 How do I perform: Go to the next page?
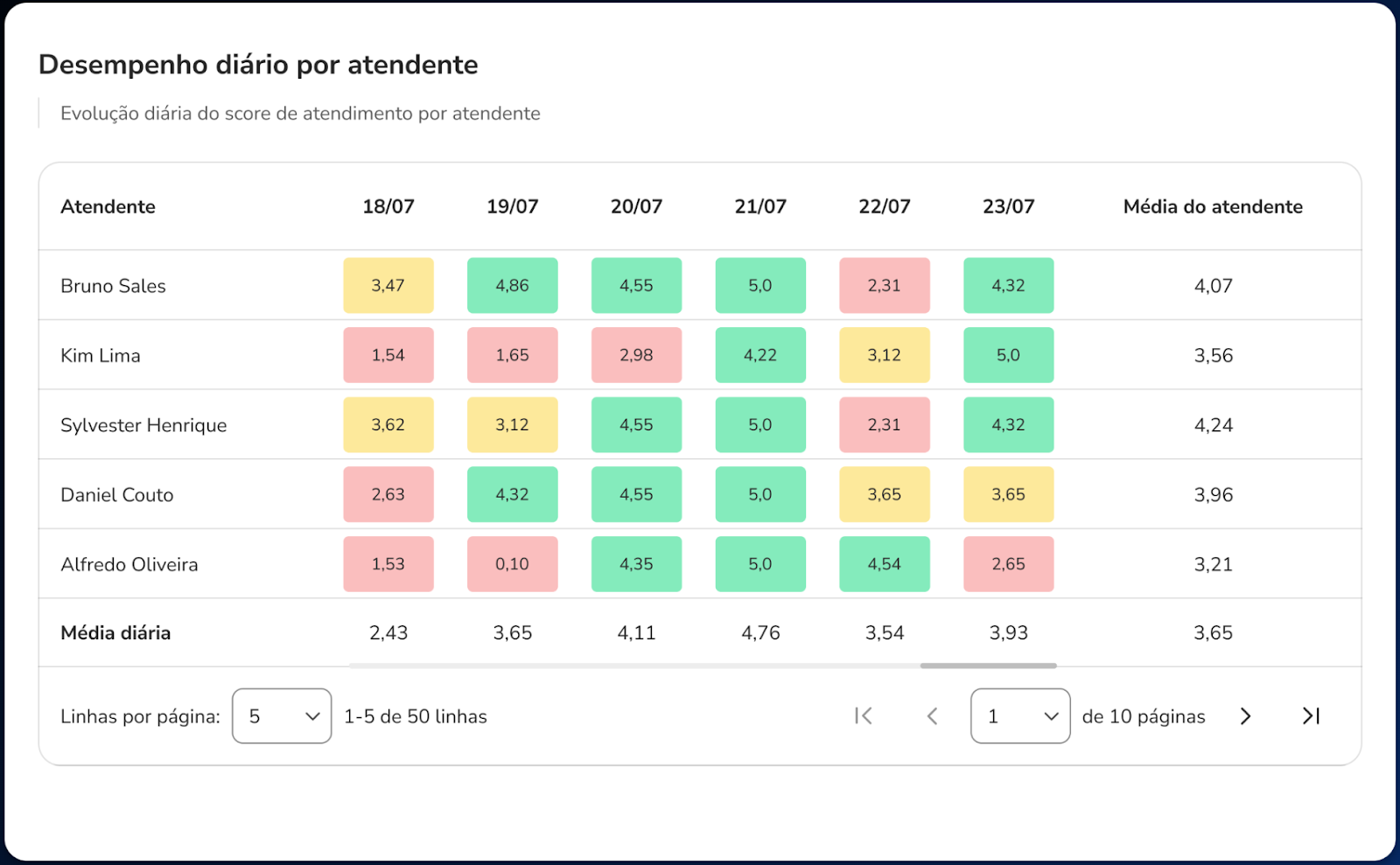tap(1245, 716)
